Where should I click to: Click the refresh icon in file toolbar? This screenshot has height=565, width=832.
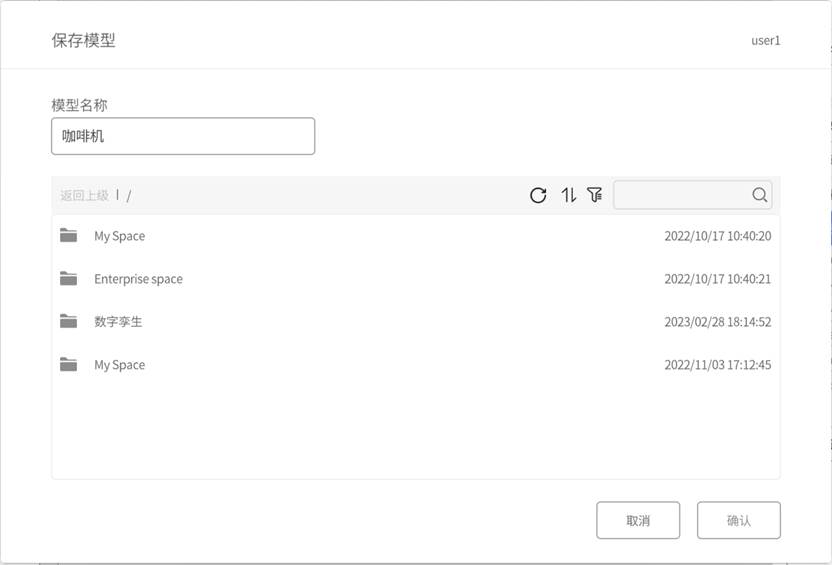[538, 195]
